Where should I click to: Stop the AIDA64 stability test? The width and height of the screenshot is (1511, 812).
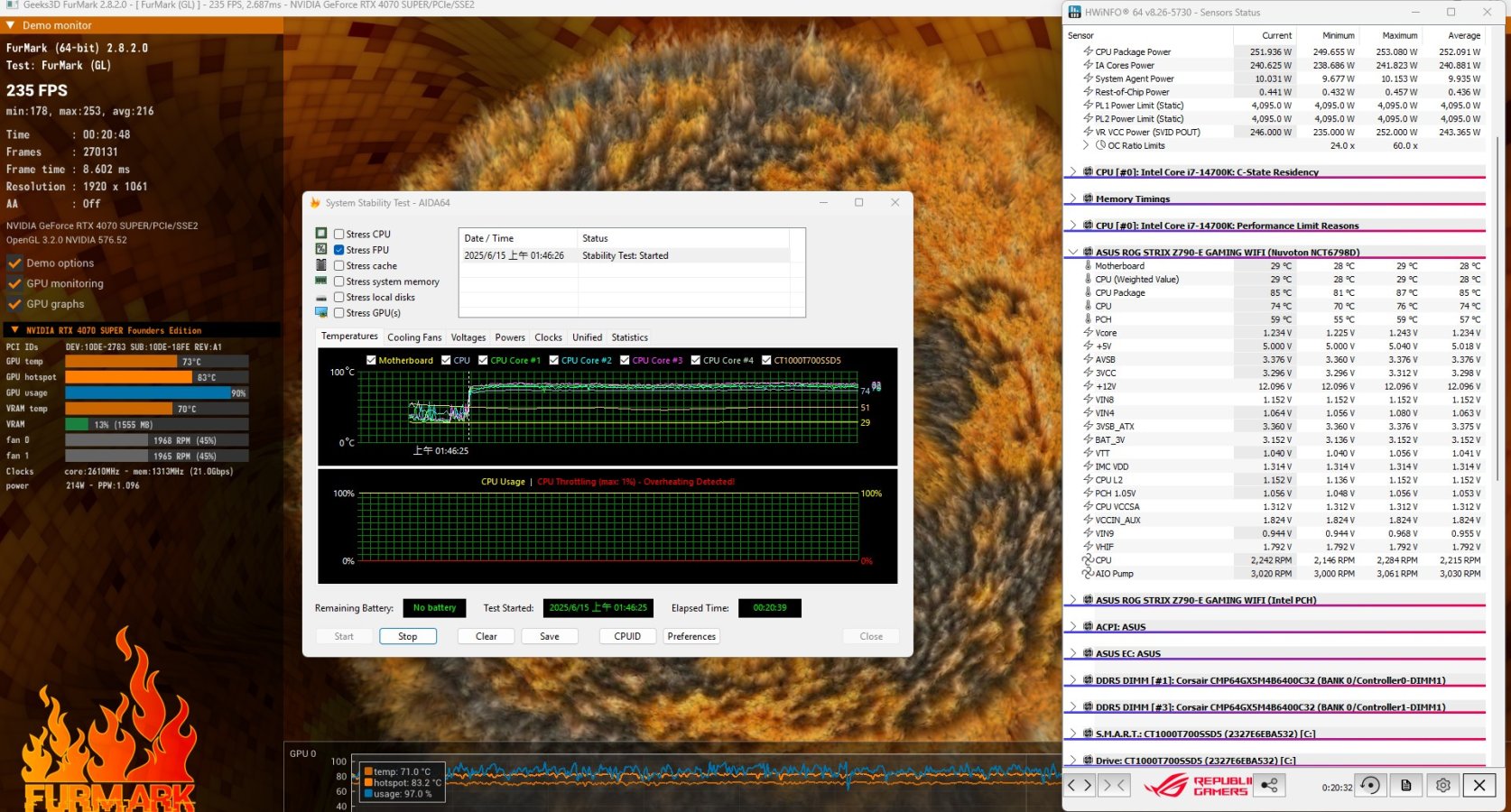(x=408, y=636)
